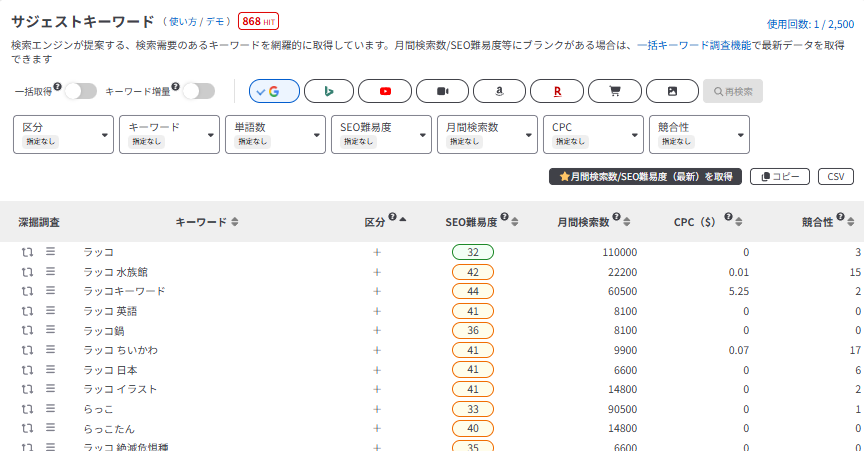The width and height of the screenshot is (864, 451).
Task: Open the 区分 filter dropdown
Action: (x=63, y=135)
